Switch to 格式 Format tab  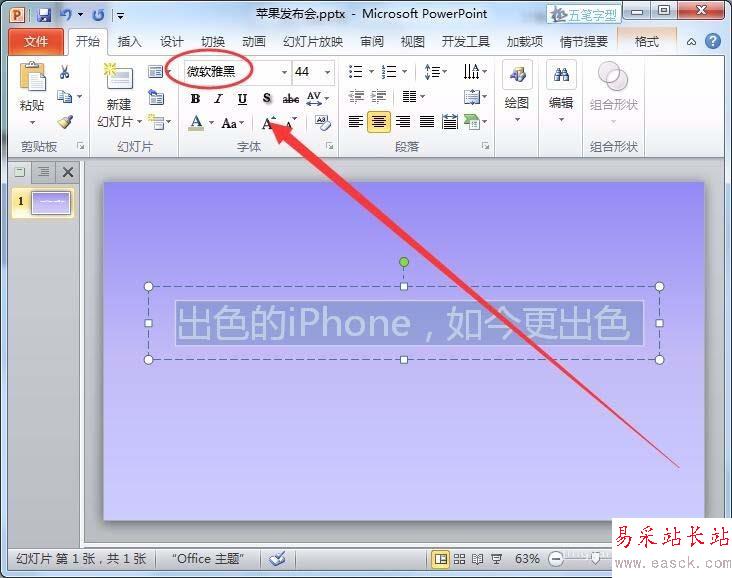click(x=647, y=42)
